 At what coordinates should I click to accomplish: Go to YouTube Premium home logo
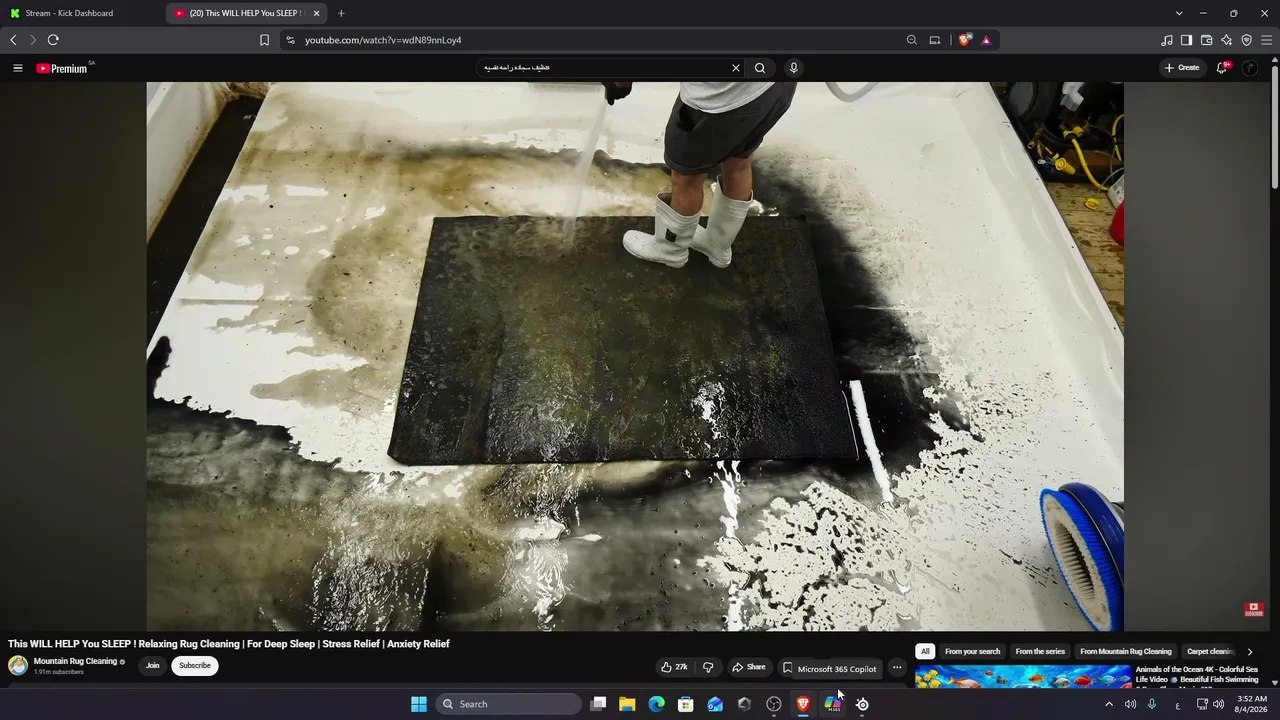click(62, 68)
